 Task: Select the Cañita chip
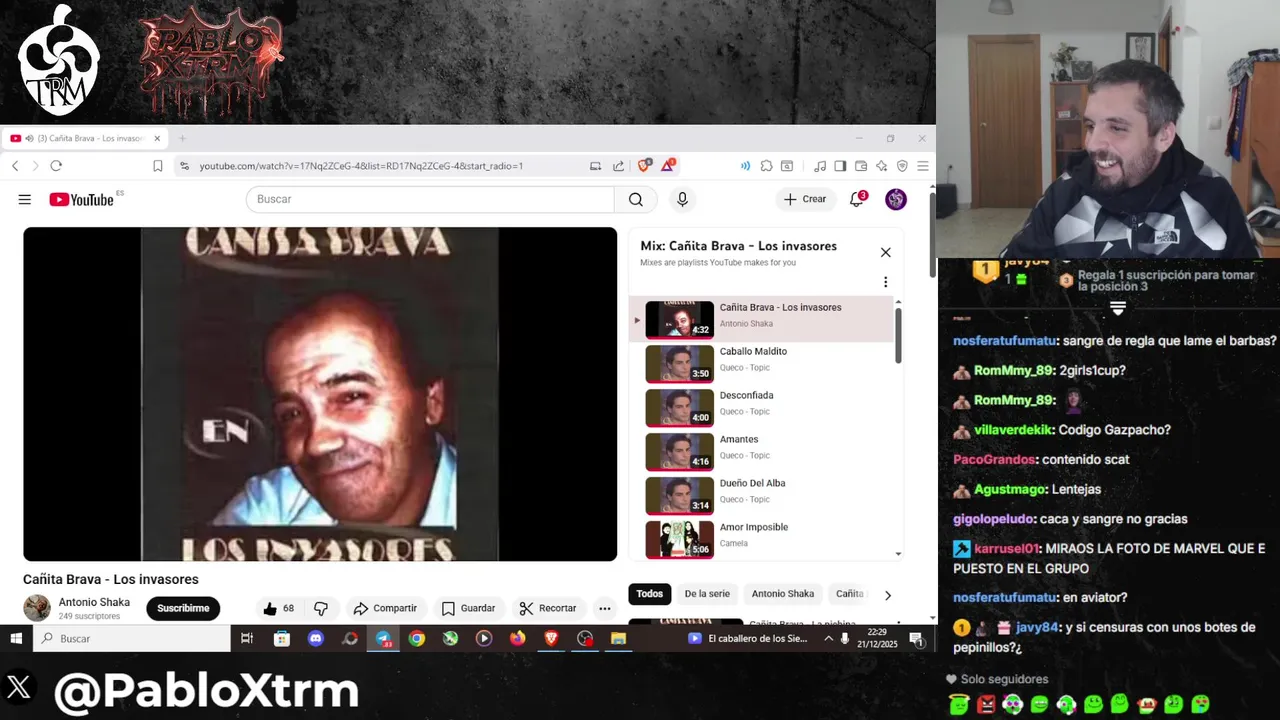(x=849, y=594)
